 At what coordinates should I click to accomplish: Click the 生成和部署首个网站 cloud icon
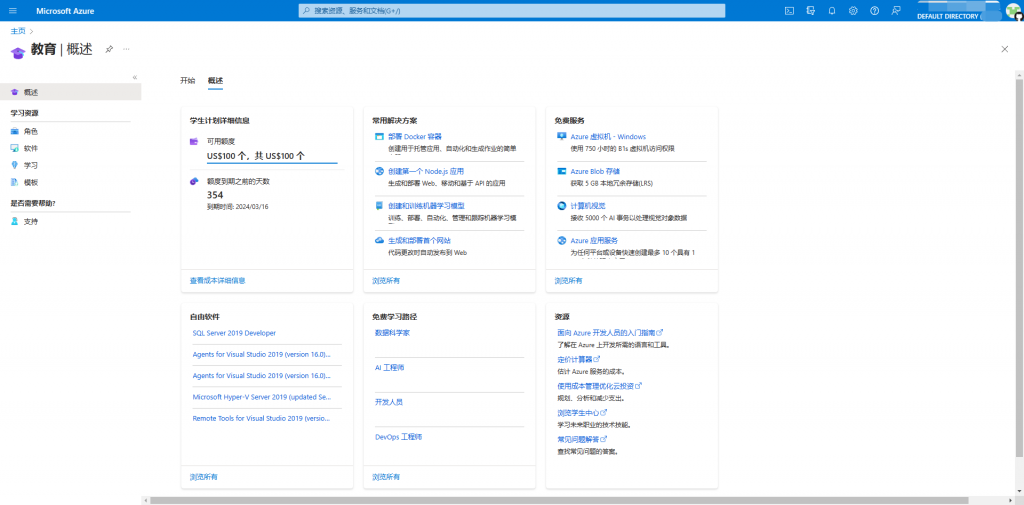(x=379, y=240)
